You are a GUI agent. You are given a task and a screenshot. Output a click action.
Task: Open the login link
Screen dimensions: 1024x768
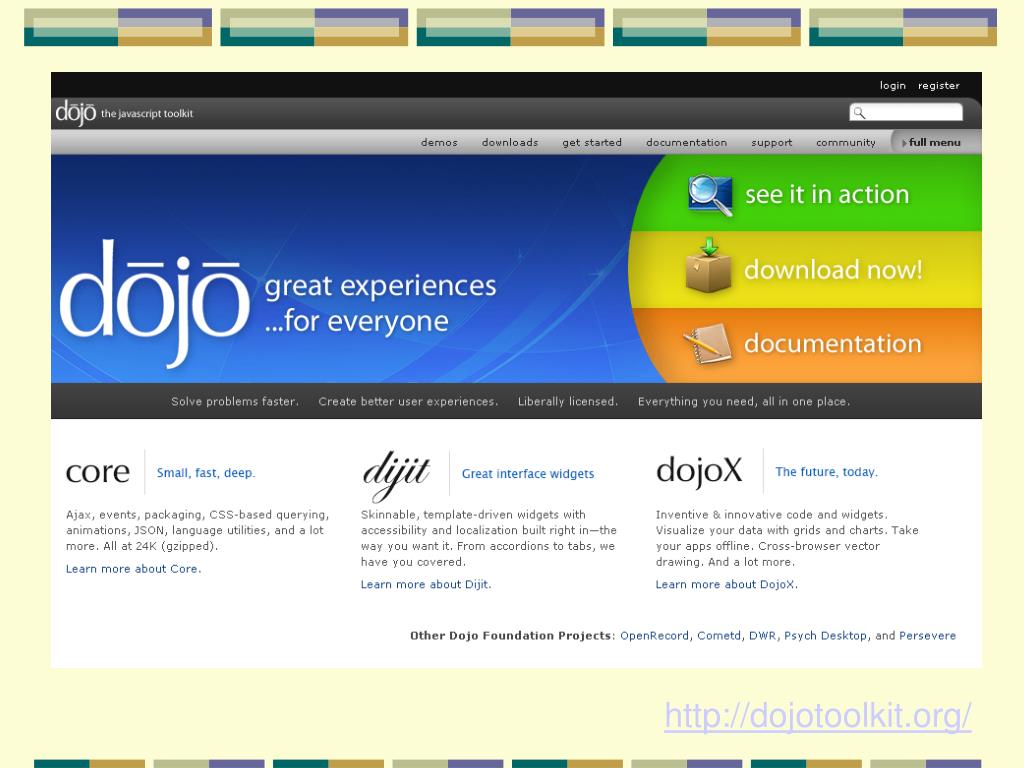[892, 86]
